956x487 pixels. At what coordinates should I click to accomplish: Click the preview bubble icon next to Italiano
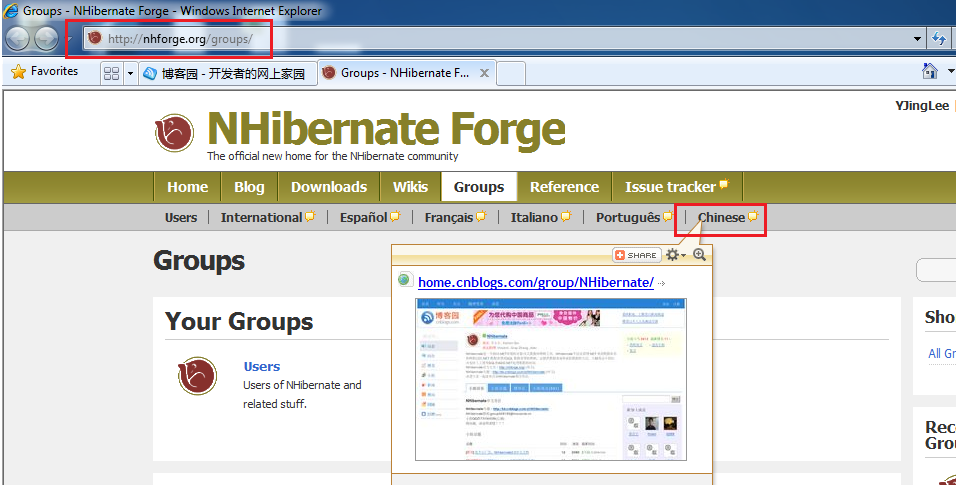coord(566,216)
